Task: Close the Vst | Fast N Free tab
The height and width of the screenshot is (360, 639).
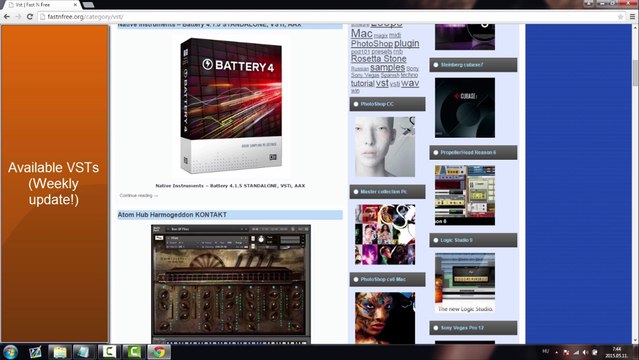Action: [x=75, y=5]
